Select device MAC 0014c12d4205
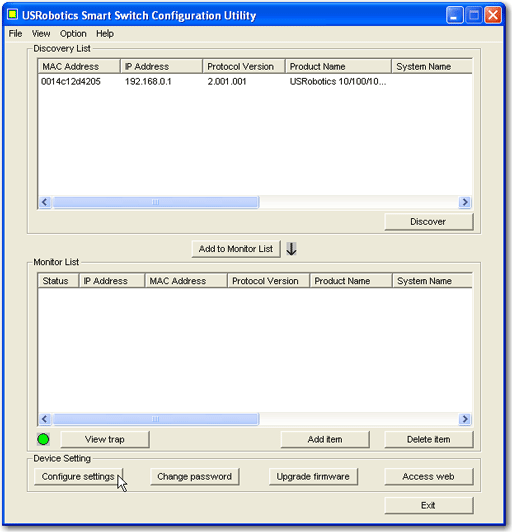This screenshot has width=512, height=532. tap(71, 81)
